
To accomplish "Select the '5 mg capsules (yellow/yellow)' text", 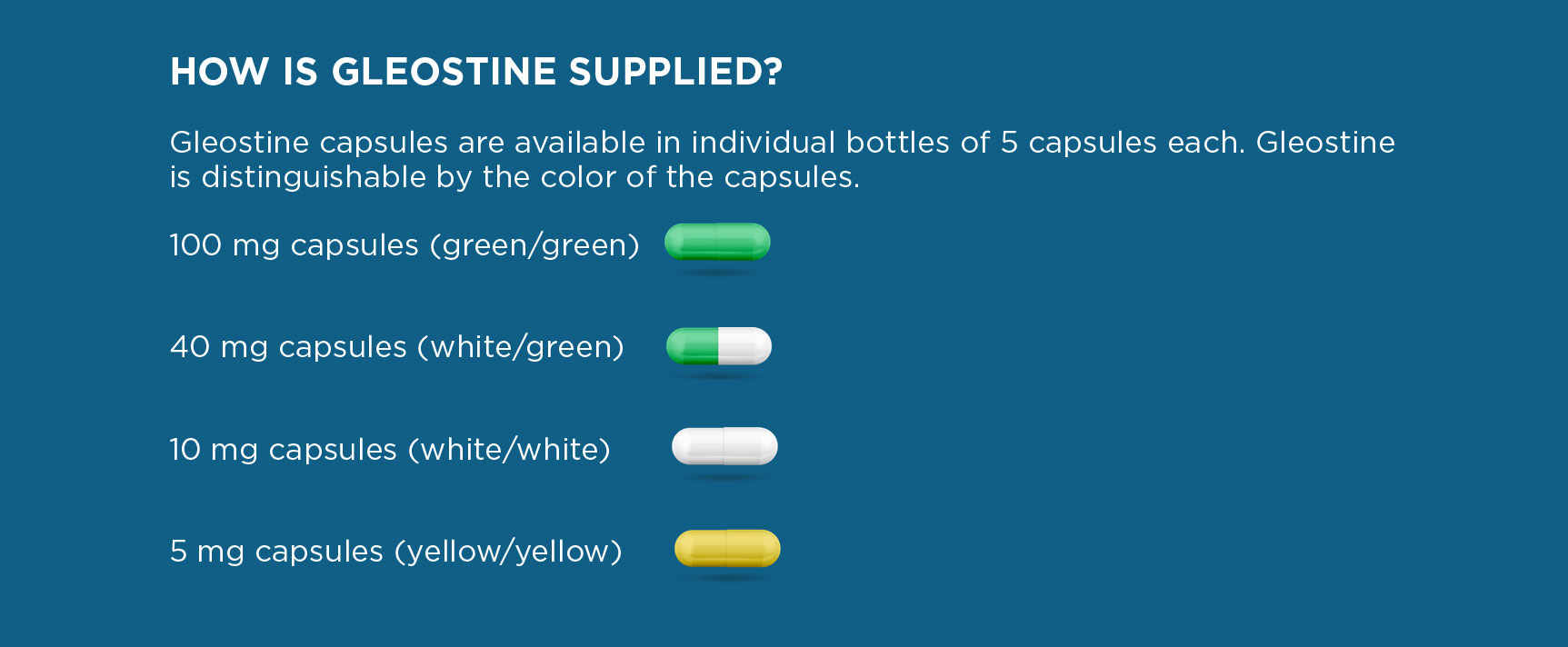I will (396, 552).
